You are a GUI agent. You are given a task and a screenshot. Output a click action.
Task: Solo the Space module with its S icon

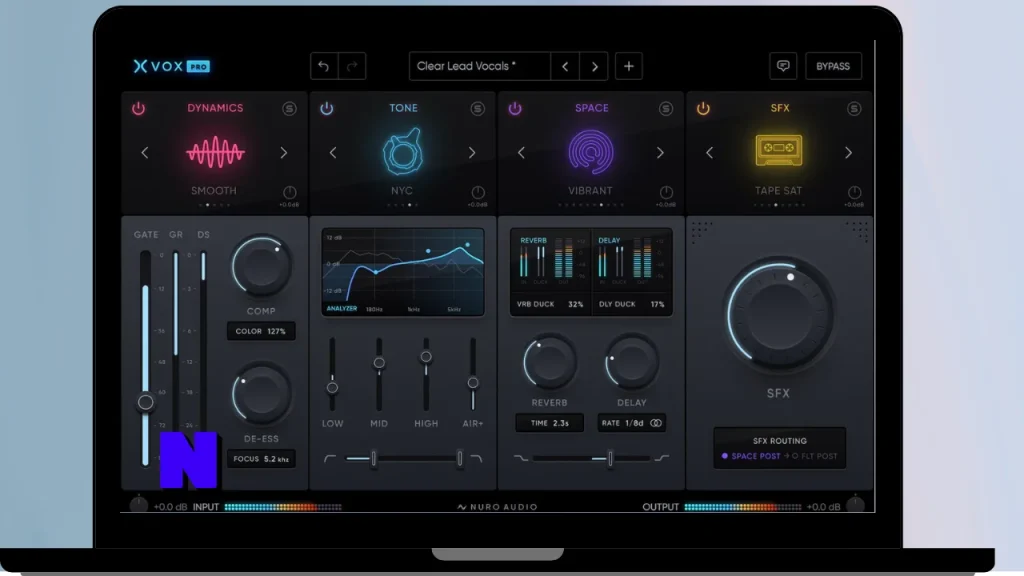pos(665,108)
